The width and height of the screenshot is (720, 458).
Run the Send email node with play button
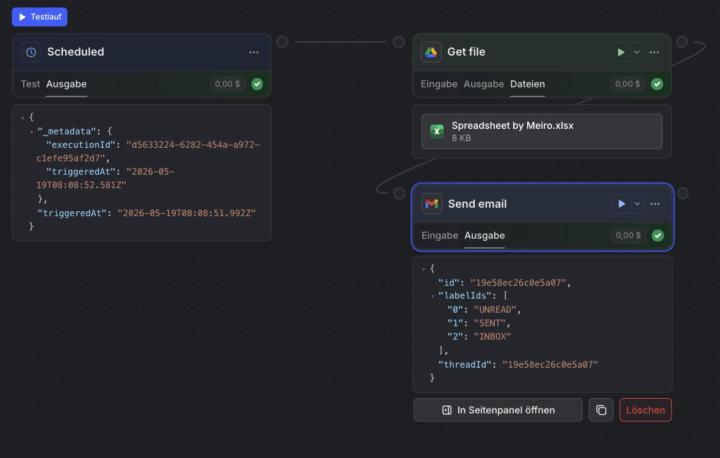coord(621,204)
